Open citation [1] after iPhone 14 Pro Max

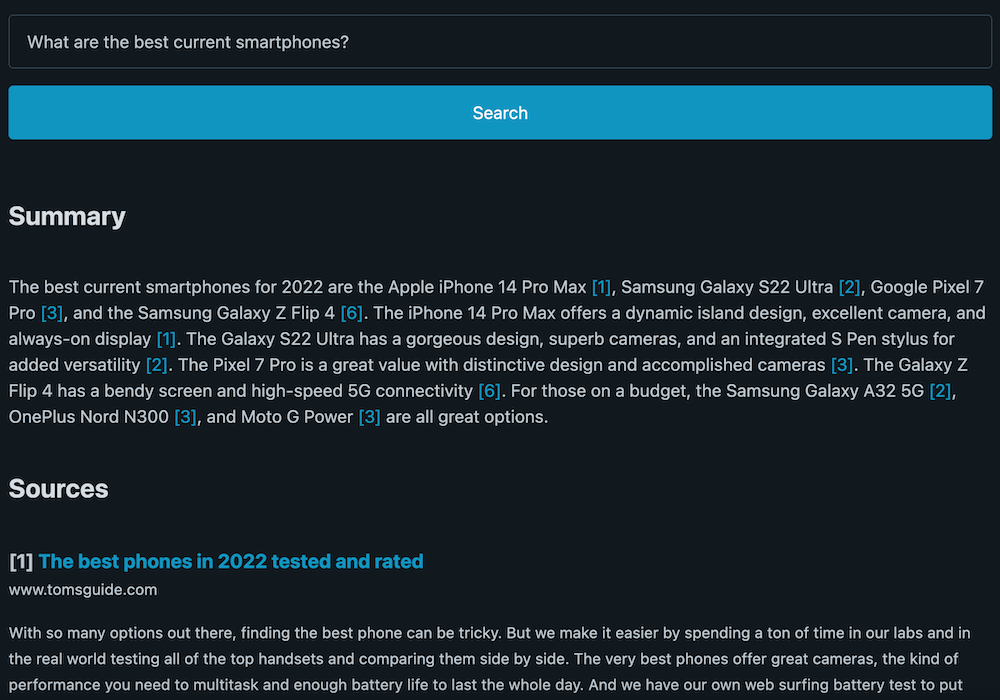tap(601, 287)
